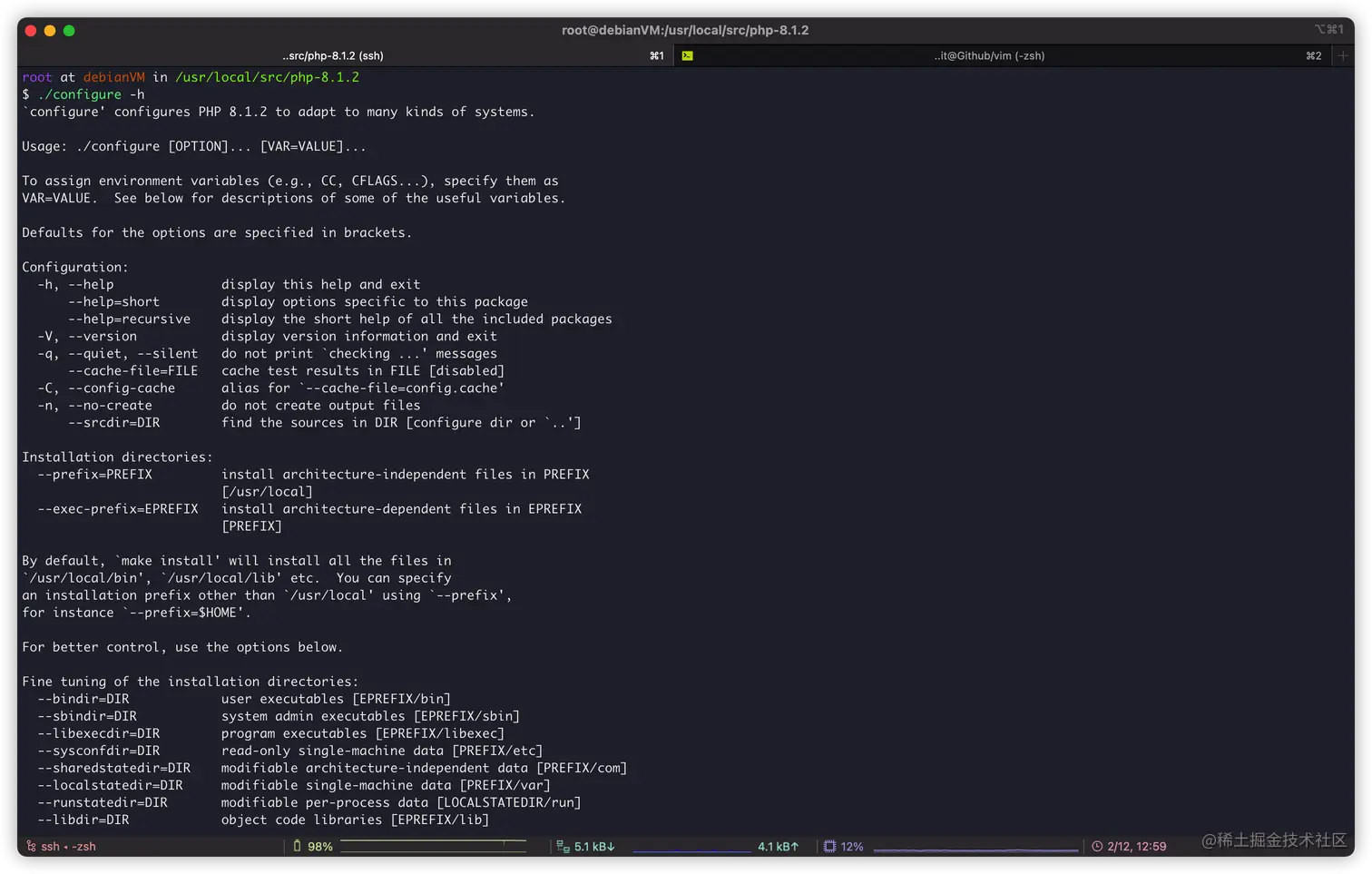Click the '--exec-prefix=EPREFIX' option
The height and width of the screenshot is (874, 1372).
tap(118, 508)
